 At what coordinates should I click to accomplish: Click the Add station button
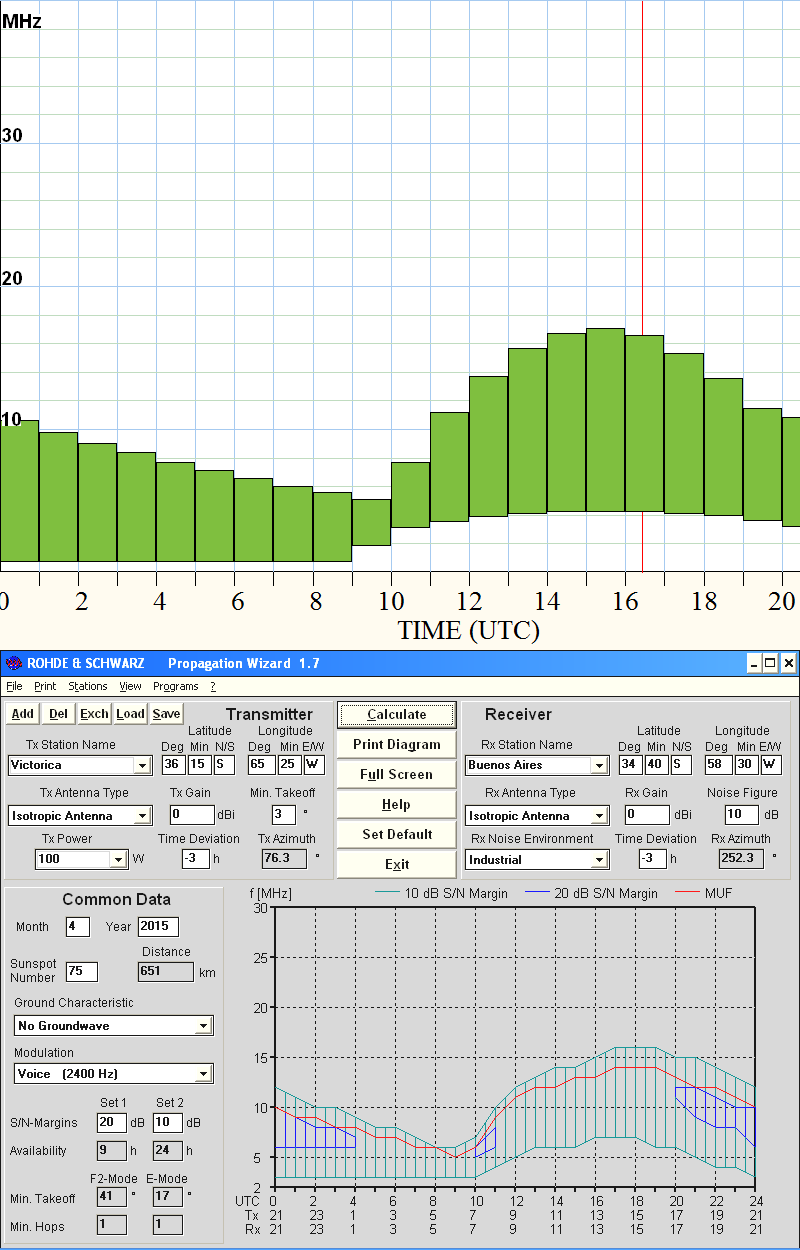point(22,714)
